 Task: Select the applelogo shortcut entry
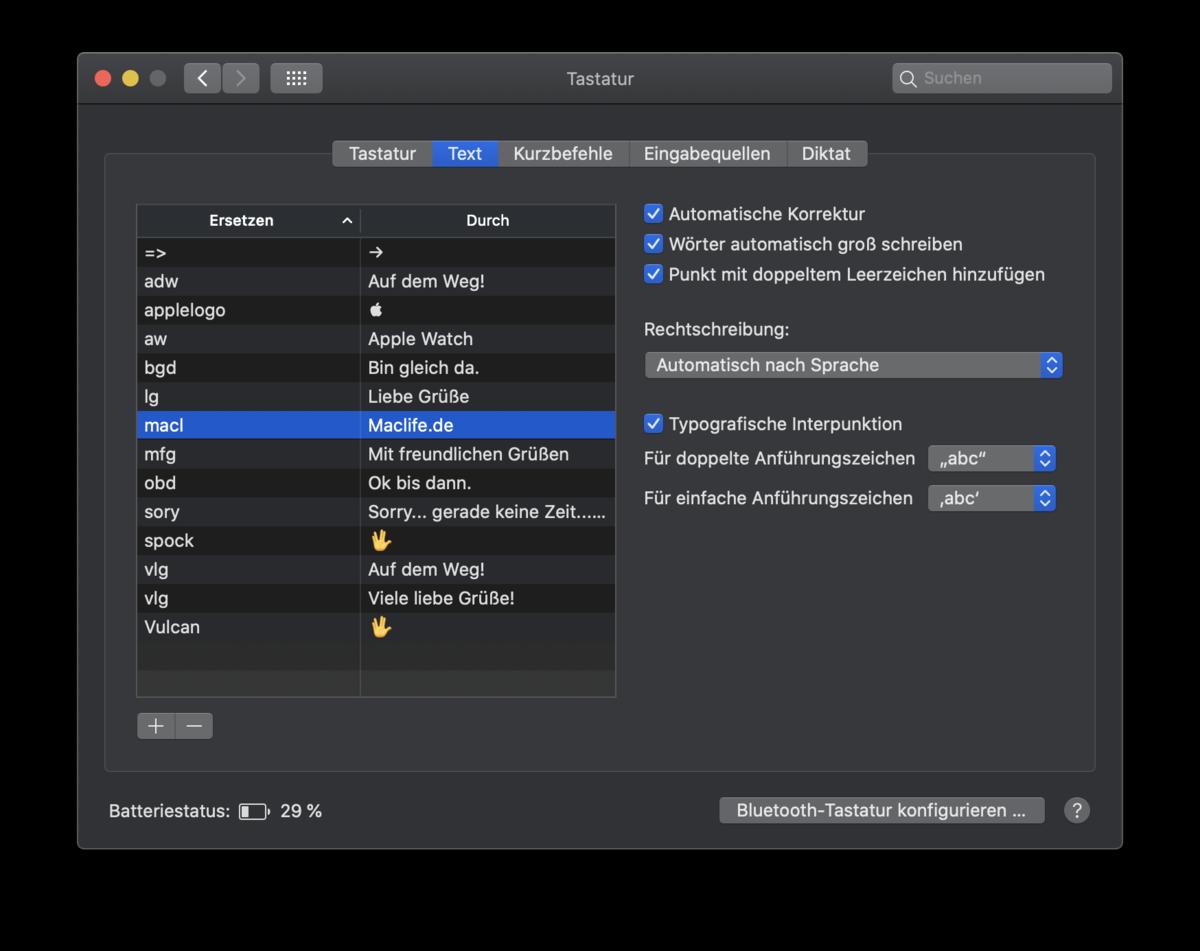[x=376, y=310]
